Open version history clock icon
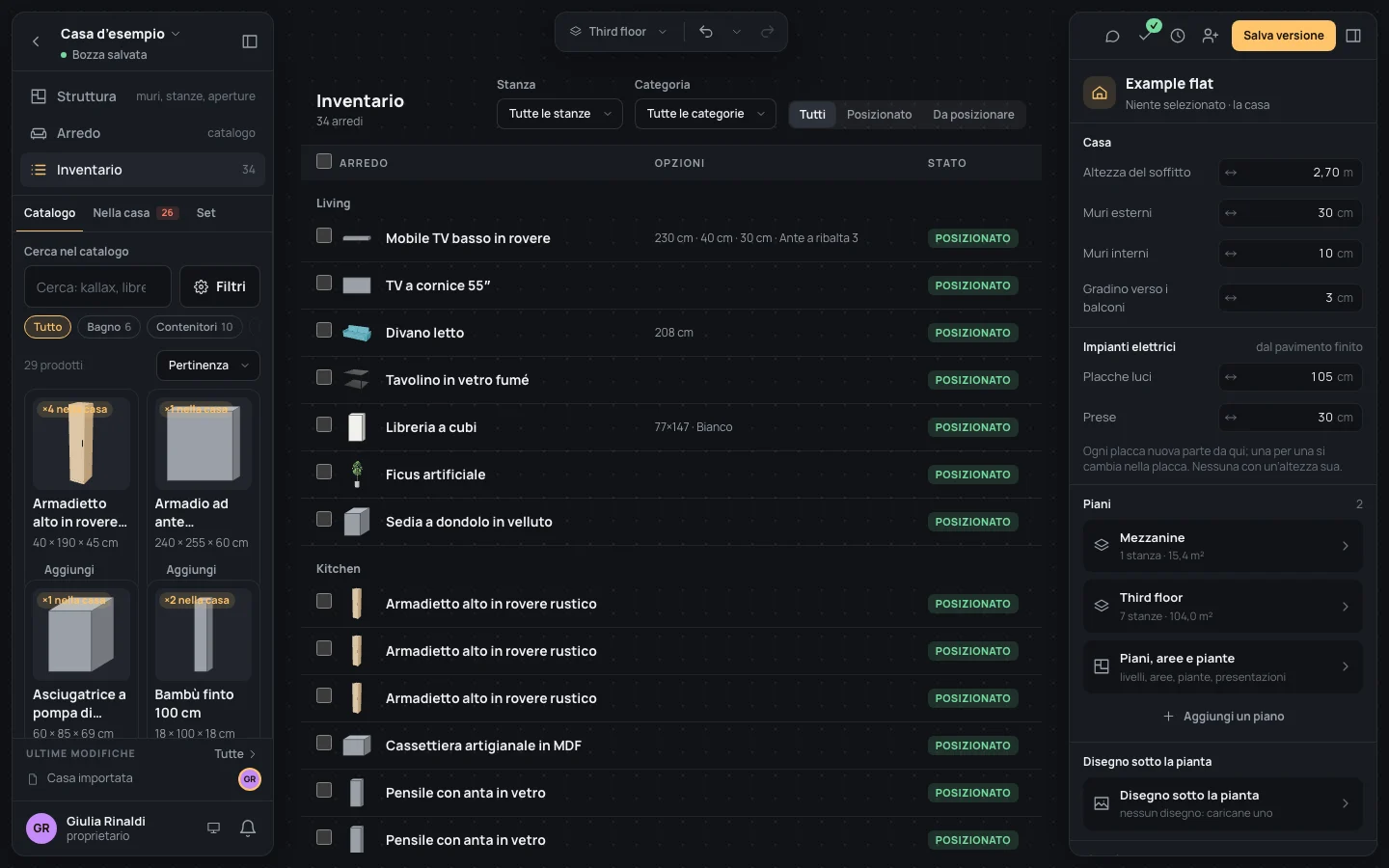The image size is (1389, 868). click(x=1178, y=36)
